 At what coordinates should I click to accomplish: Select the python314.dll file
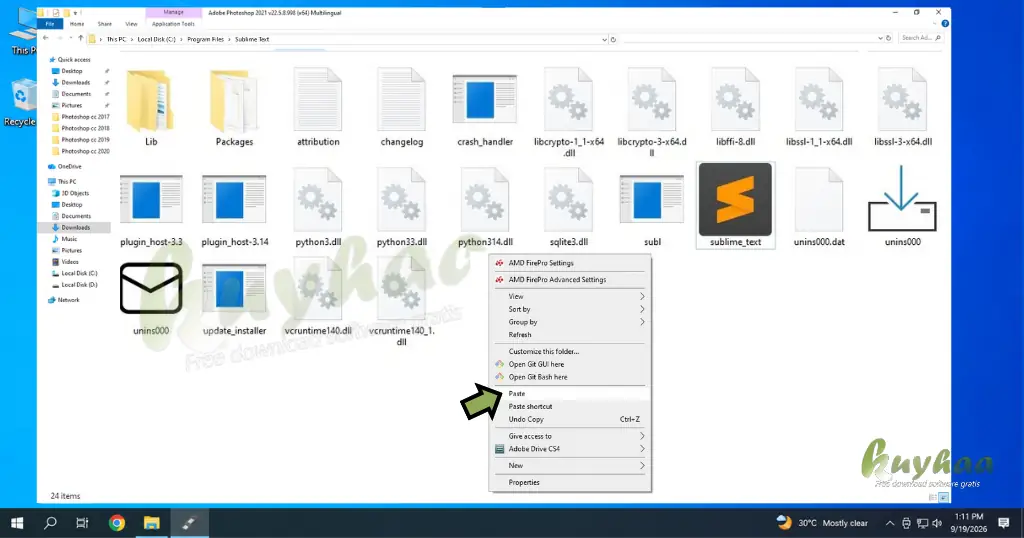tap(485, 206)
